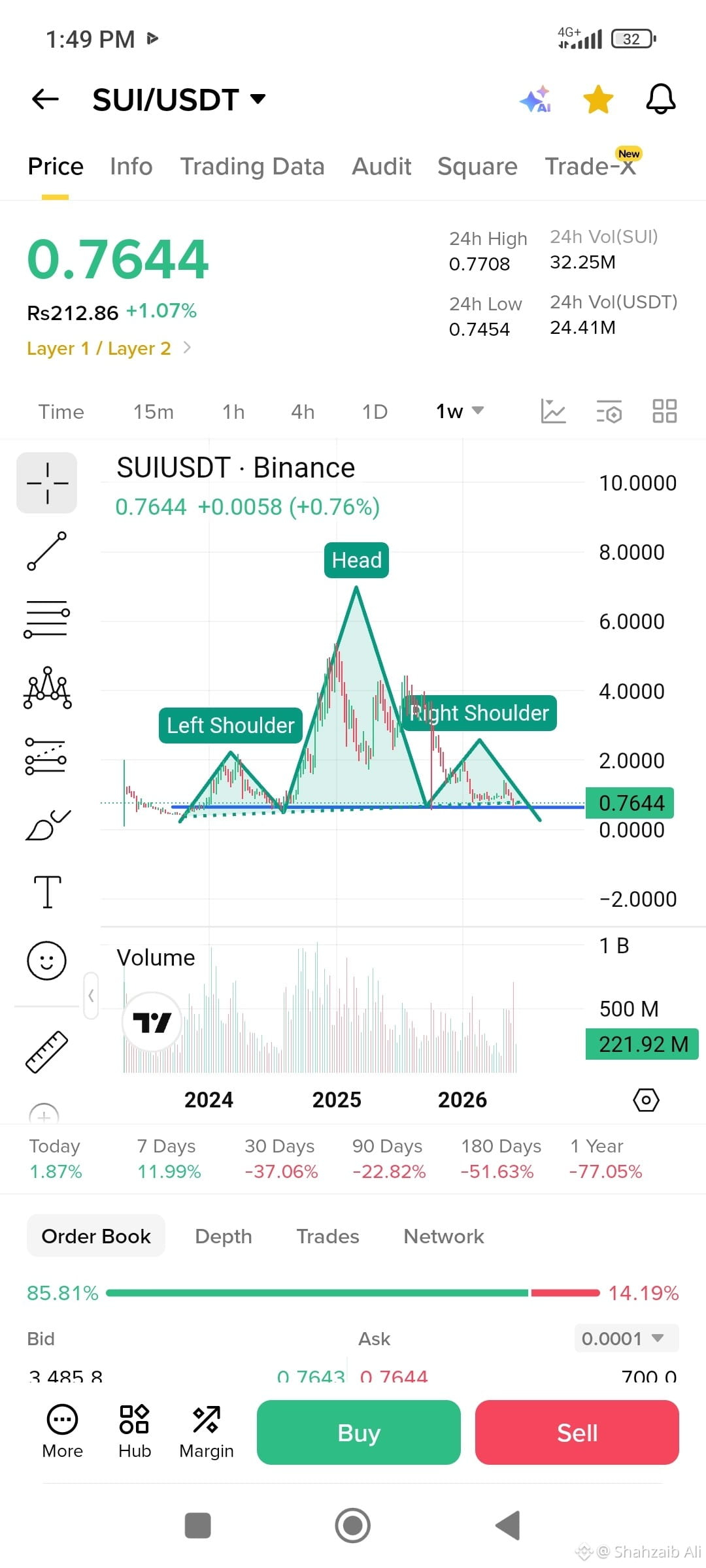Go back with the left arrow
This screenshot has height=1568, width=706.
[x=45, y=99]
